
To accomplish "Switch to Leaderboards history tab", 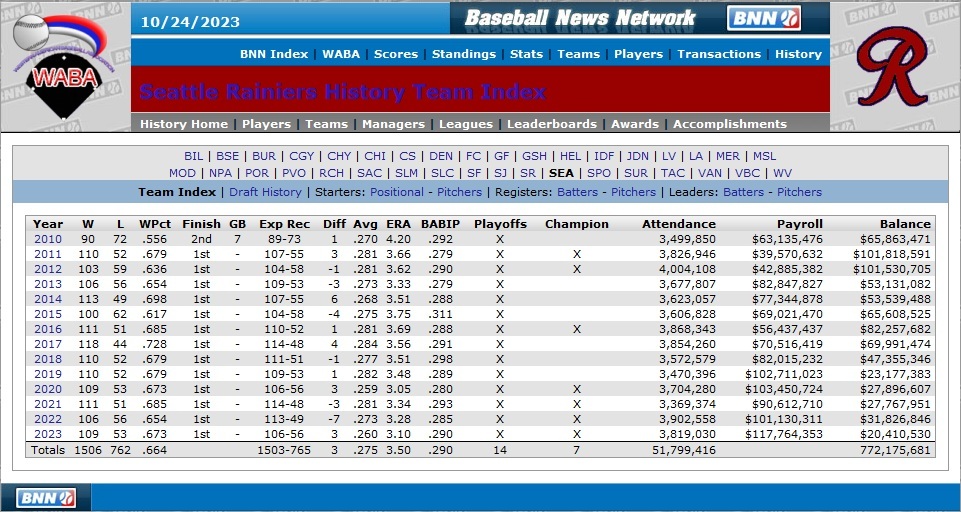I will [x=551, y=124].
